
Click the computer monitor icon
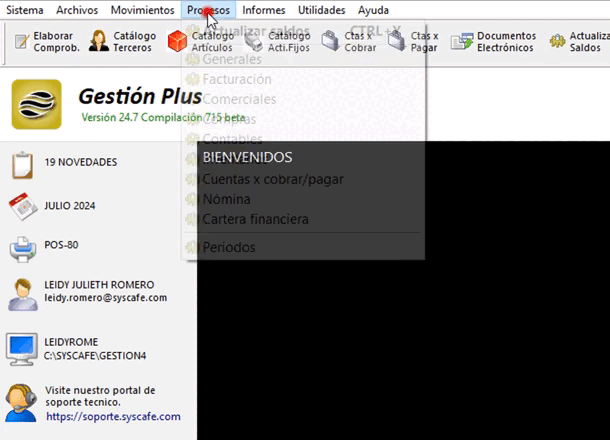pyautogui.click(x=22, y=349)
